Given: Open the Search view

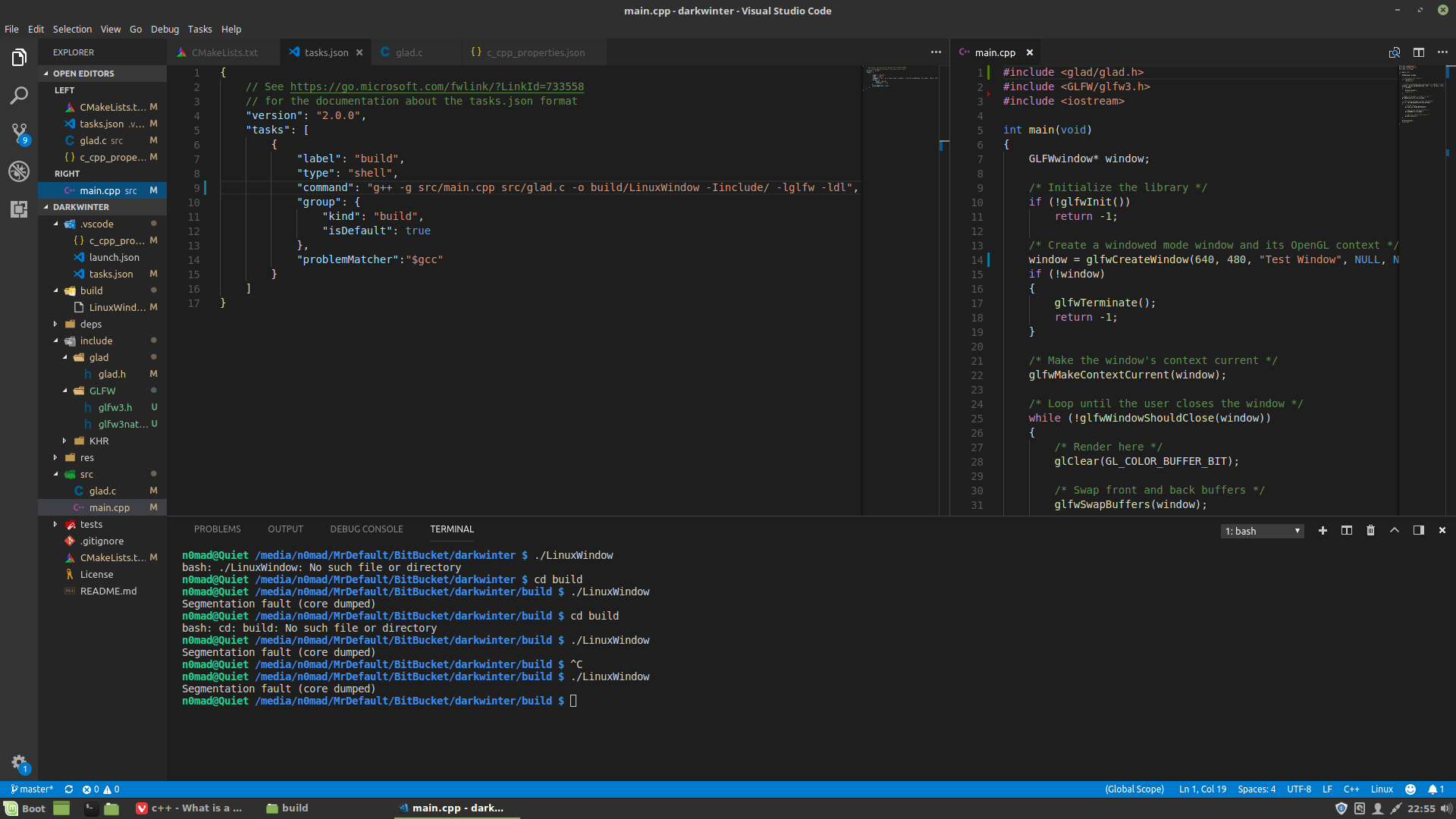Looking at the screenshot, I should 19,96.
